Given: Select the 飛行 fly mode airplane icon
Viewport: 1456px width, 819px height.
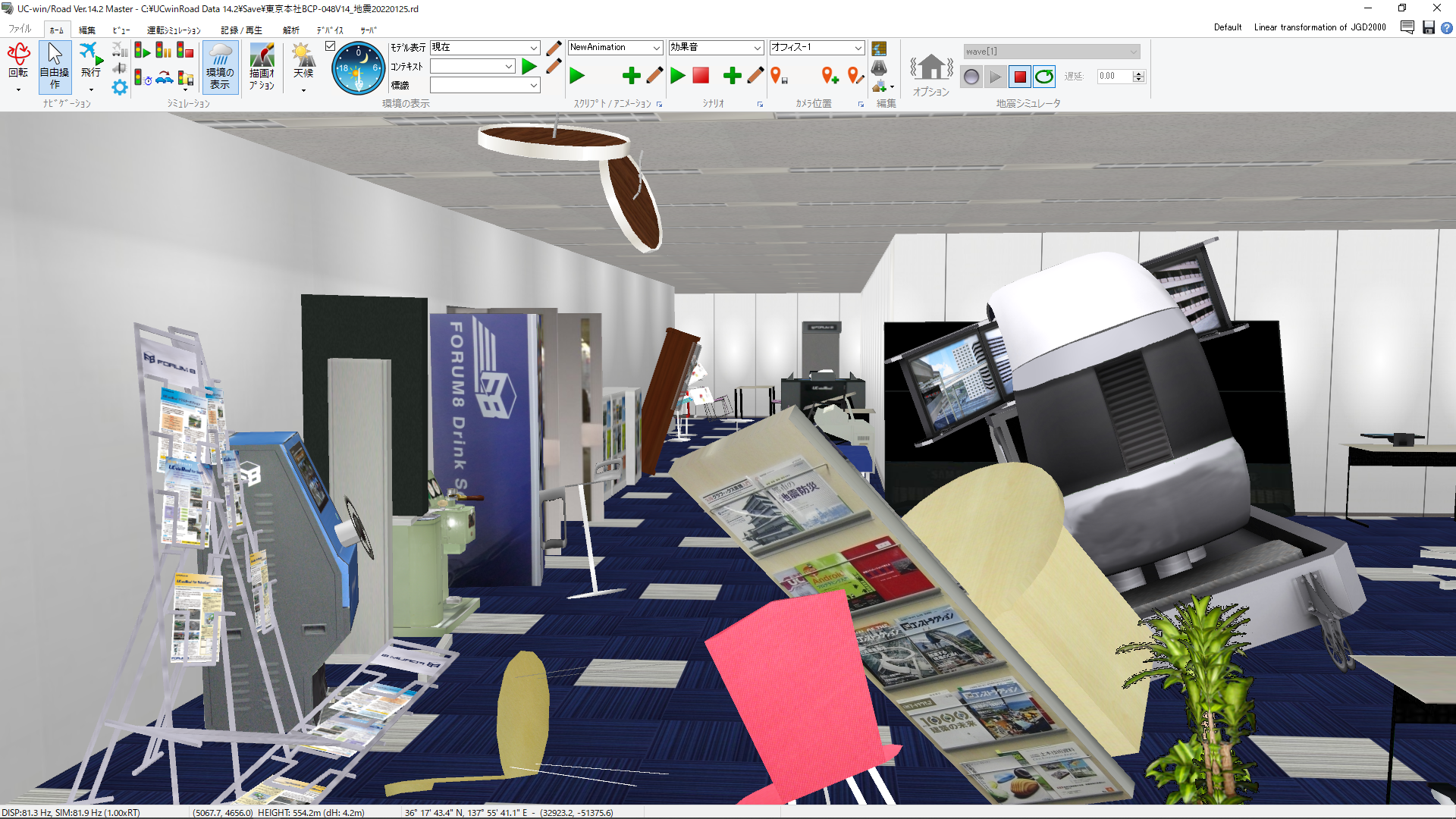Looking at the screenshot, I should pos(90,61).
